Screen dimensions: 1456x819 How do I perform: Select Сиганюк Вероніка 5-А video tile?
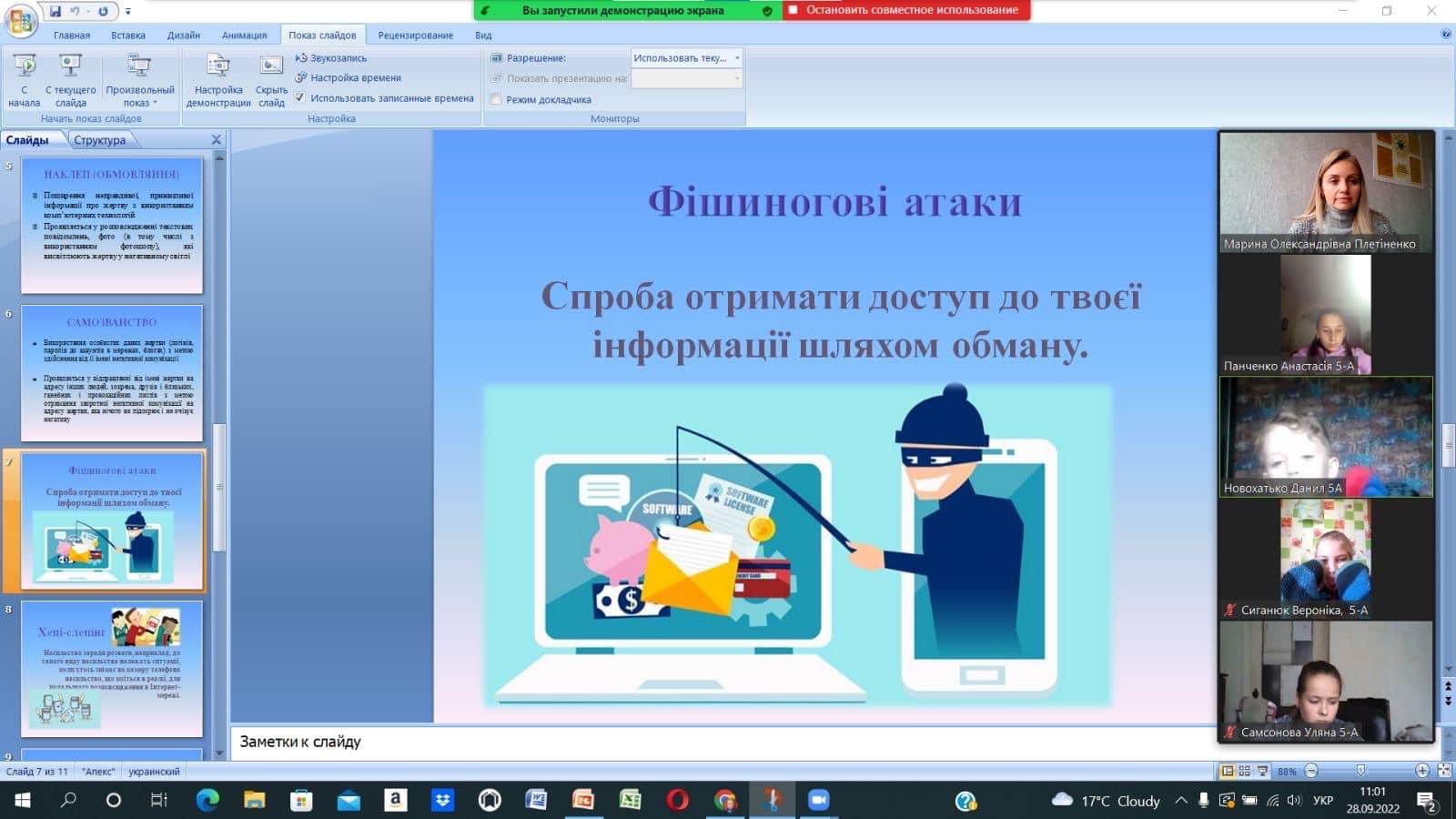(x=1326, y=559)
